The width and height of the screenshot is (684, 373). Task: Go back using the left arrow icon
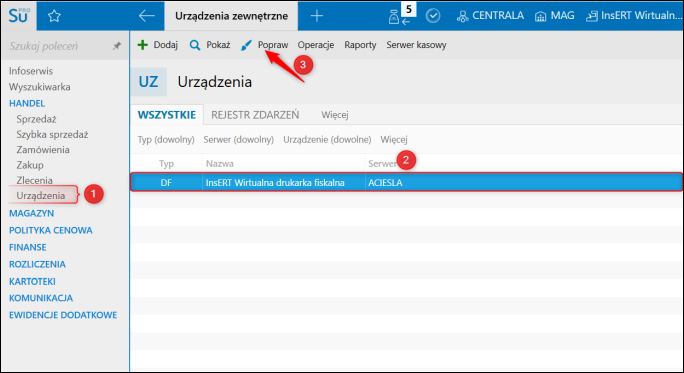click(x=147, y=16)
